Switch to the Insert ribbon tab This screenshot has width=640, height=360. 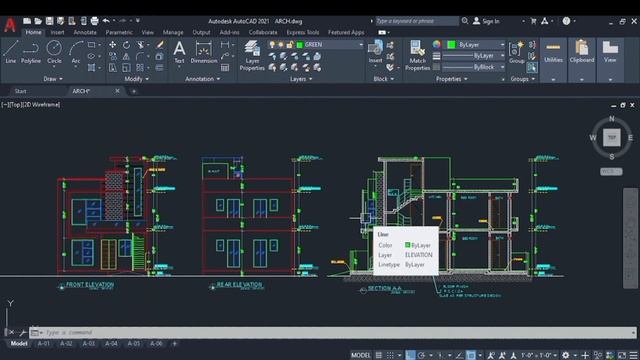[x=57, y=32]
